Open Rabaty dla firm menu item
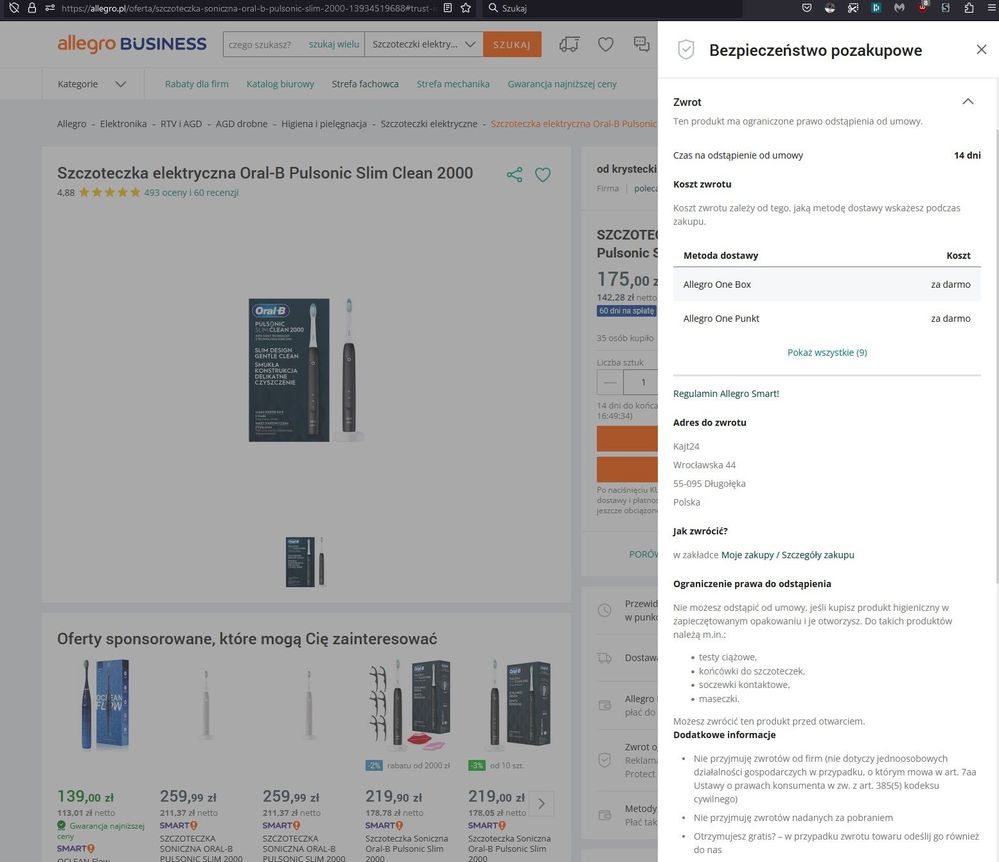Viewport: 999px width, 862px height. pos(196,84)
